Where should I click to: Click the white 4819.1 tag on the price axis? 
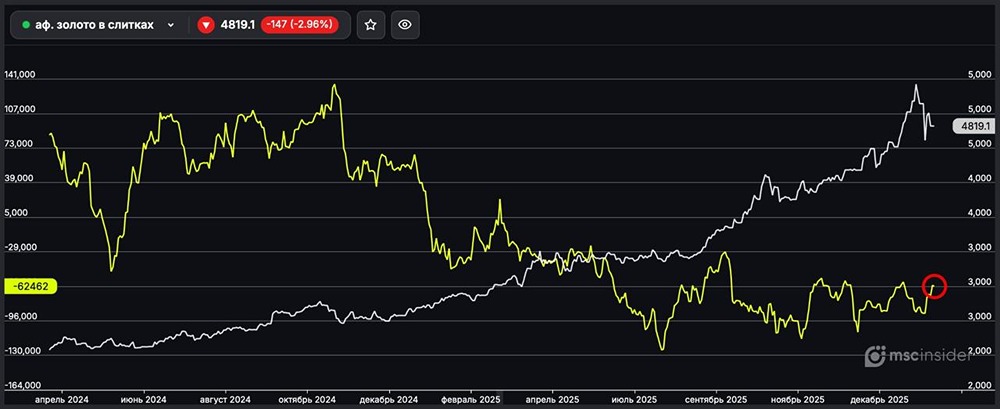[972, 126]
